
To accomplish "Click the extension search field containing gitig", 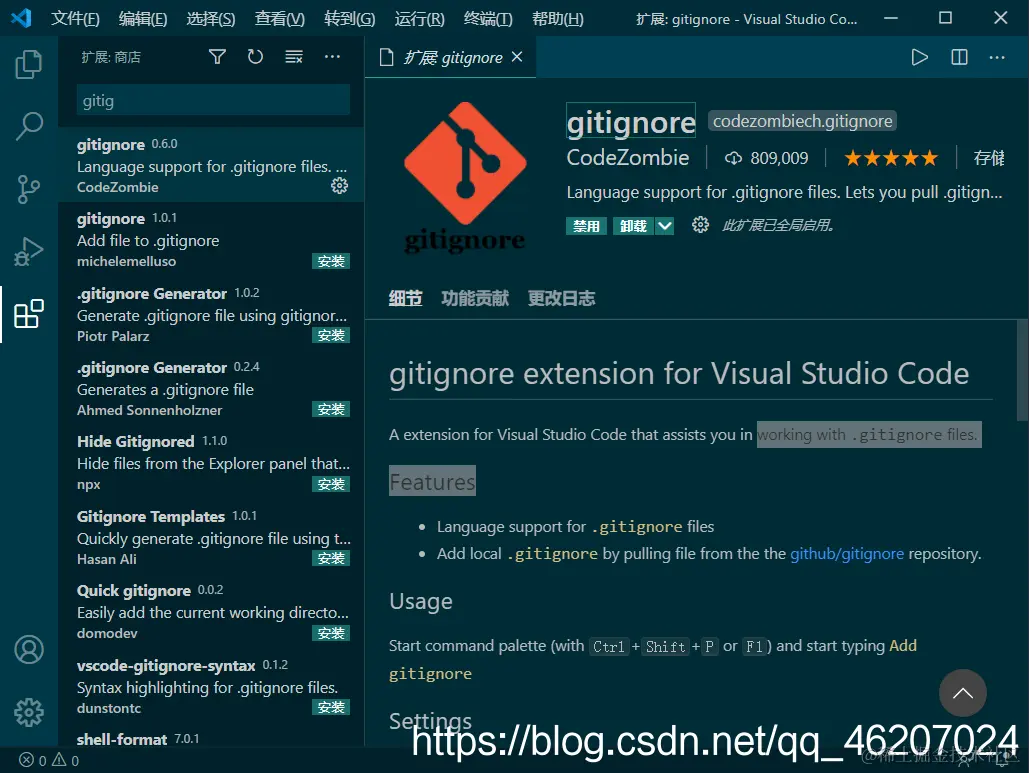I will [213, 100].
